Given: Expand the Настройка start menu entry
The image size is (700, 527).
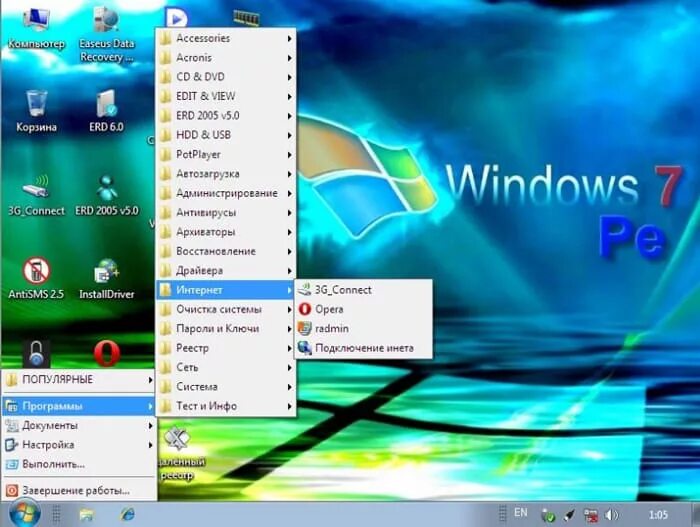Looking at the screenshot, I should tap(79, 445).
